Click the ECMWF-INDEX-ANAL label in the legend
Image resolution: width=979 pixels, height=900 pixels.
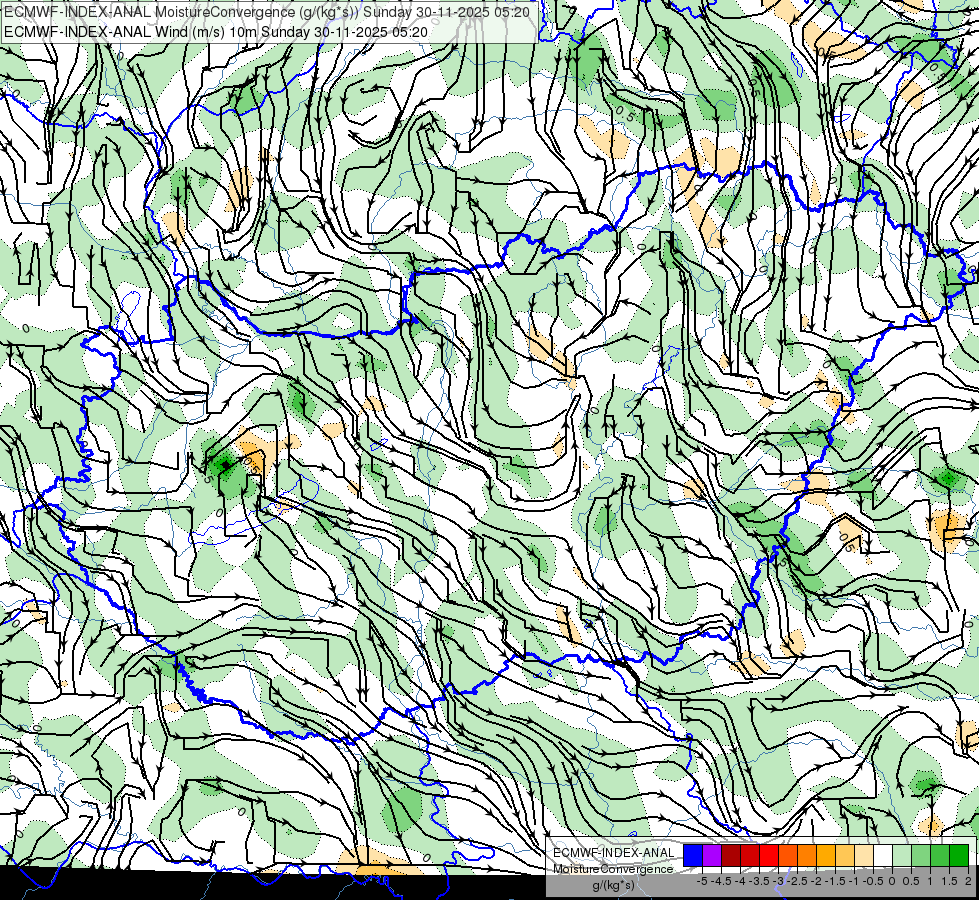[x=614, y=853]
